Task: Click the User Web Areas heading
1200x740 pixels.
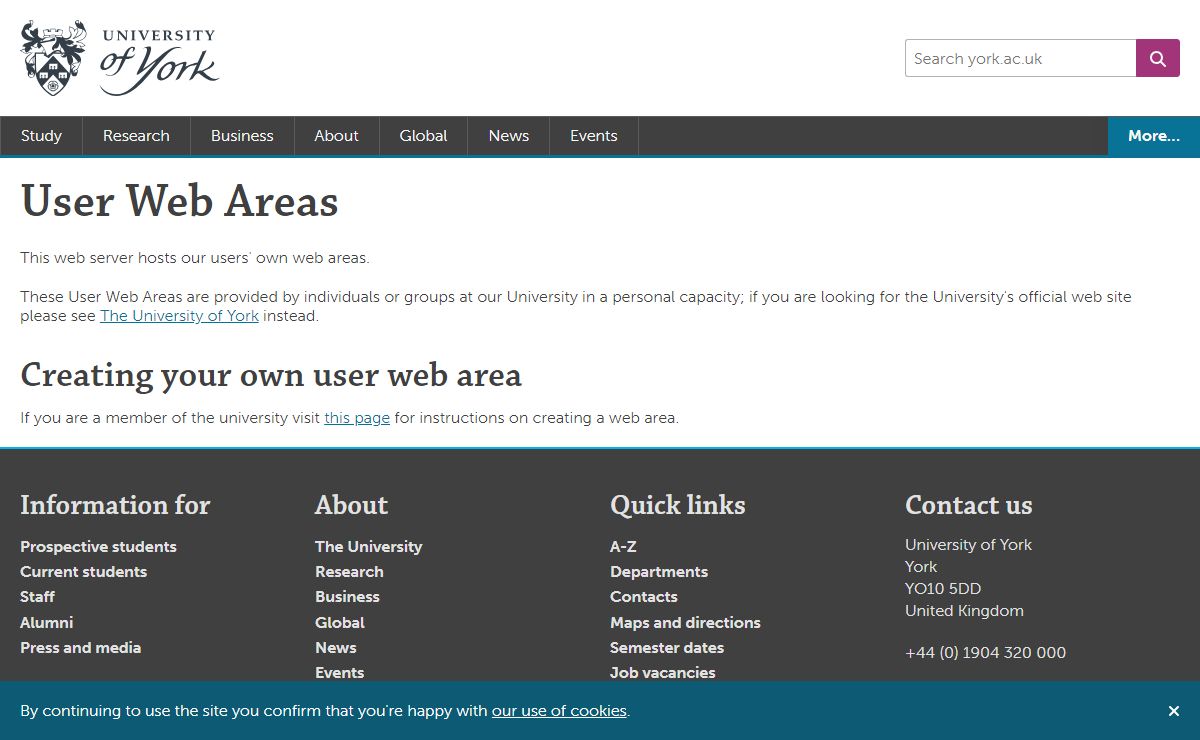Action: tap(180, 201)
